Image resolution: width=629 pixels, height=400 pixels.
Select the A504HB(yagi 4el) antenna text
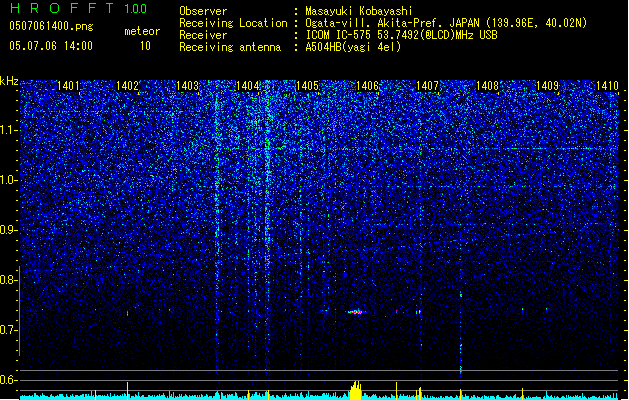353,47
